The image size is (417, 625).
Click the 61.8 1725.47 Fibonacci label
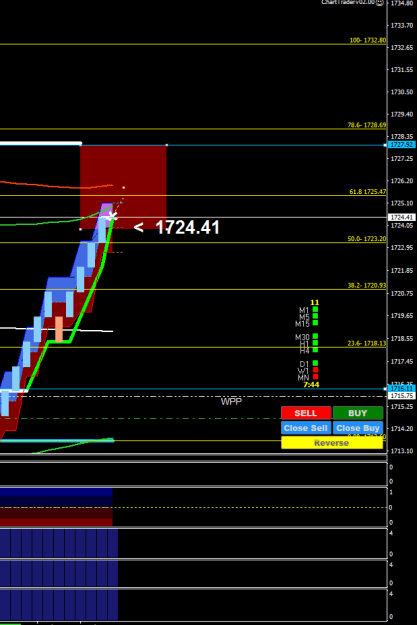pyautogui.click(x=368, y=192)
